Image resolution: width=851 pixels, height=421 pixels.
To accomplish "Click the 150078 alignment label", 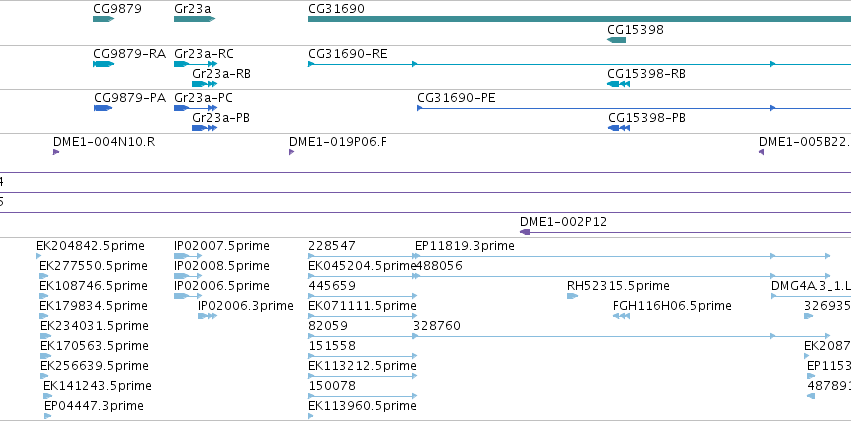I will (x=332, y=386).
